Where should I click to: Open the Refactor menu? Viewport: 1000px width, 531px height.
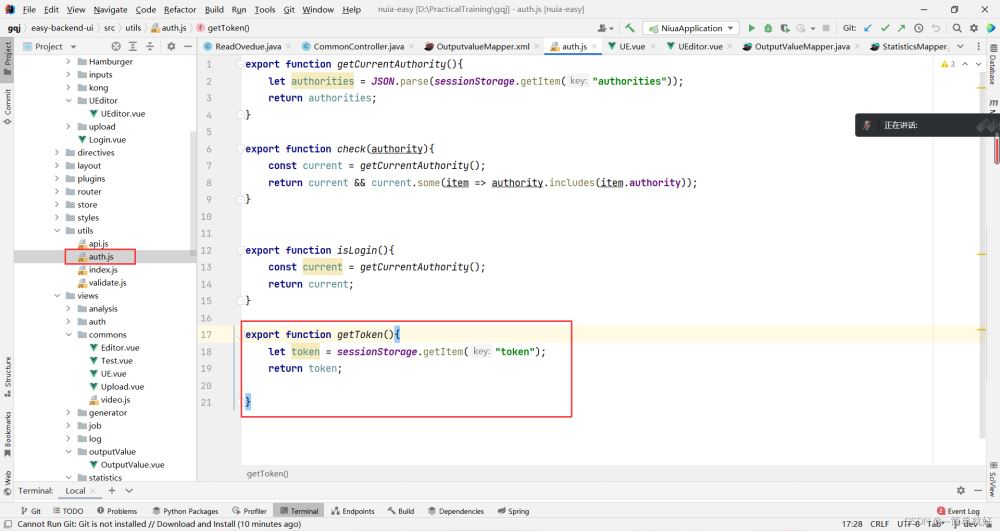(x=180, y=9)
